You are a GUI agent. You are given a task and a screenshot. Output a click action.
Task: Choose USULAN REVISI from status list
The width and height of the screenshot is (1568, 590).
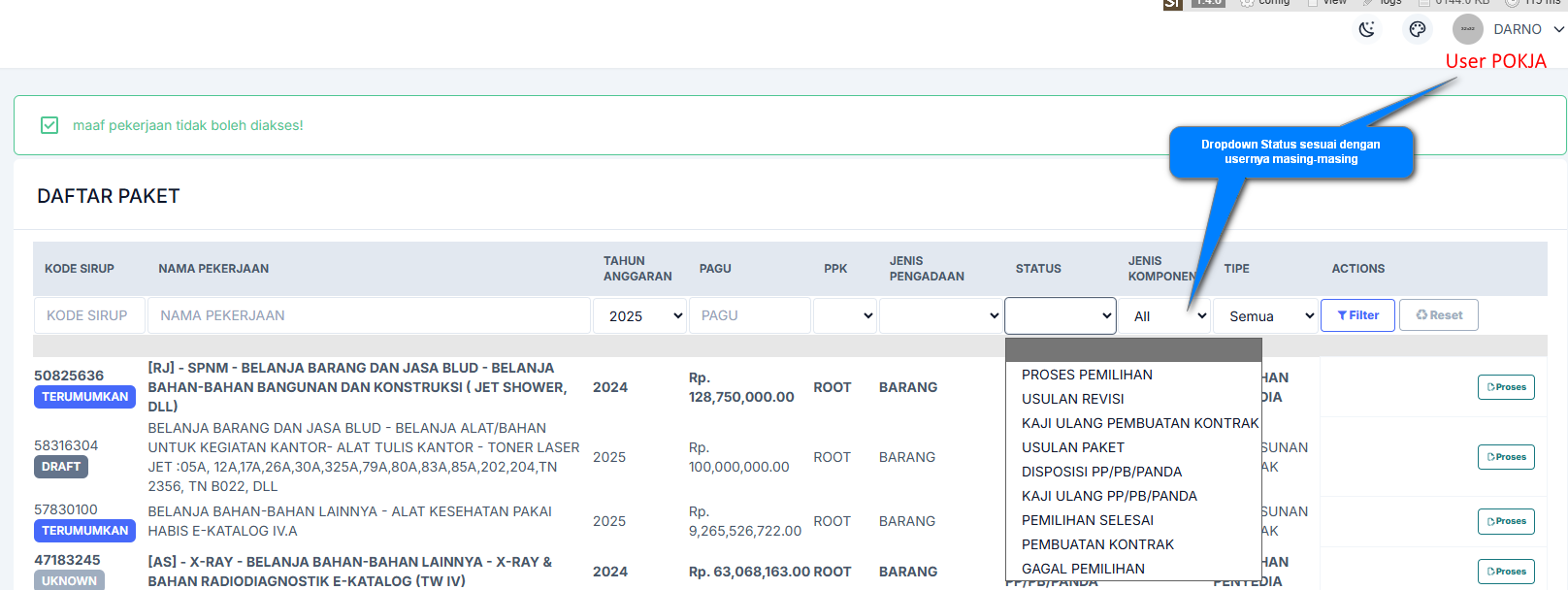coord(1072,399)
